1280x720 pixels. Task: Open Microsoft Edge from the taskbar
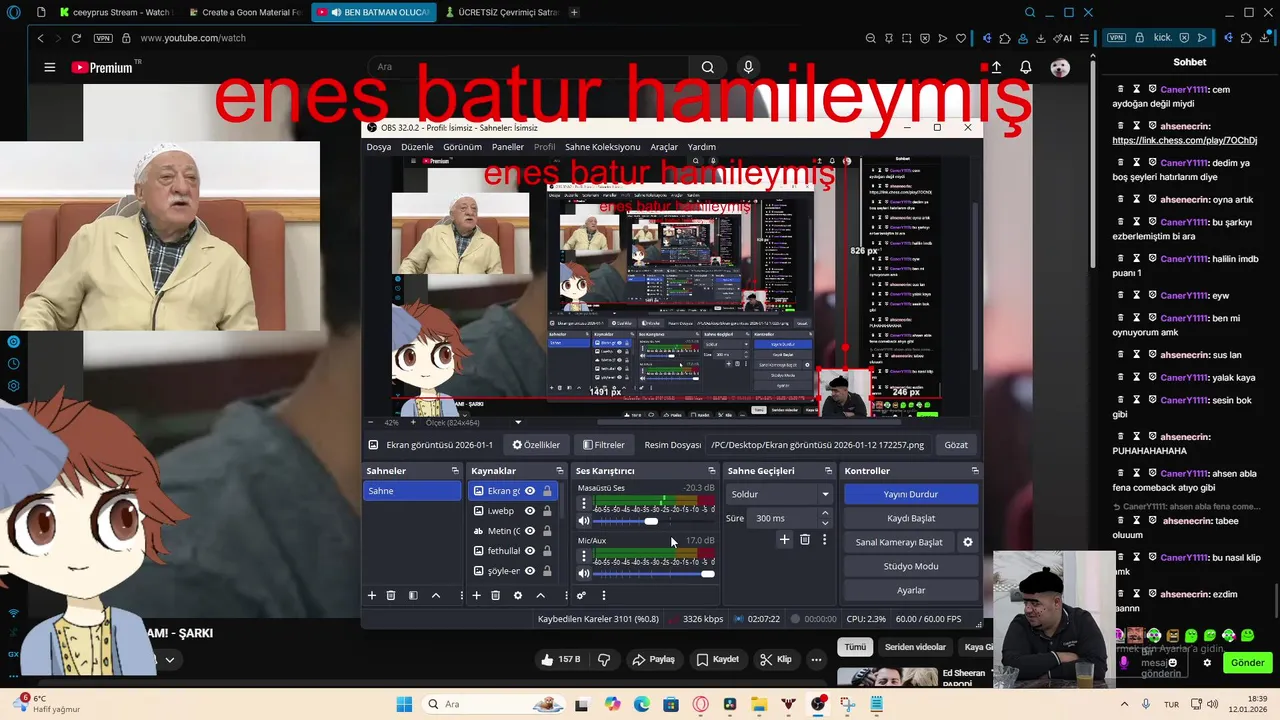click(642, 704)
